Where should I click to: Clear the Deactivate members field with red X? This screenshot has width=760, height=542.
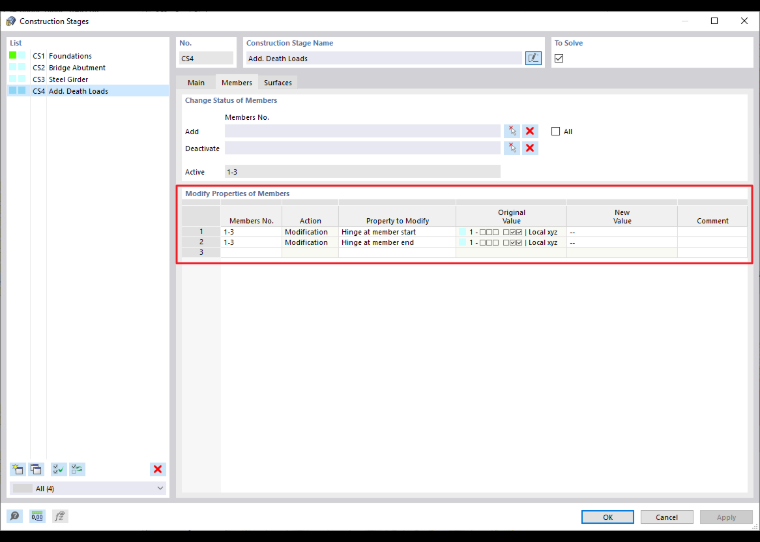click(530, 148)
